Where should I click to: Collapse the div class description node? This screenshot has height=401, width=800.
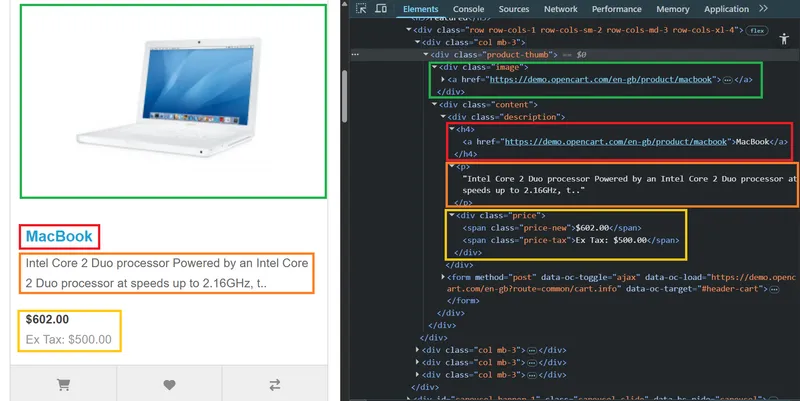443,117
